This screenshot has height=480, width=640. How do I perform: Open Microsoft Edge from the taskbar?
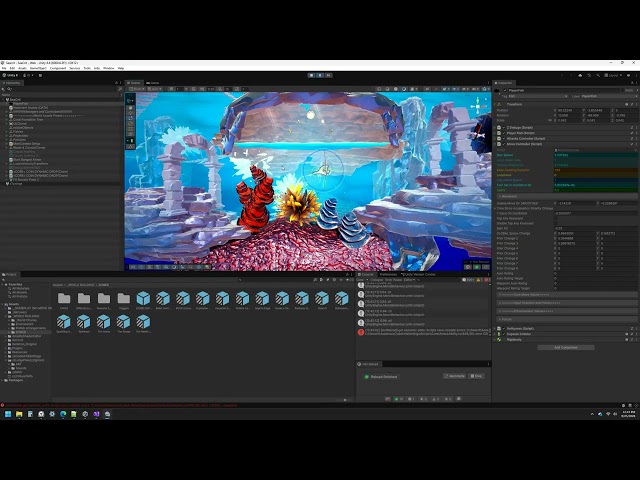(x=63, y=414)
